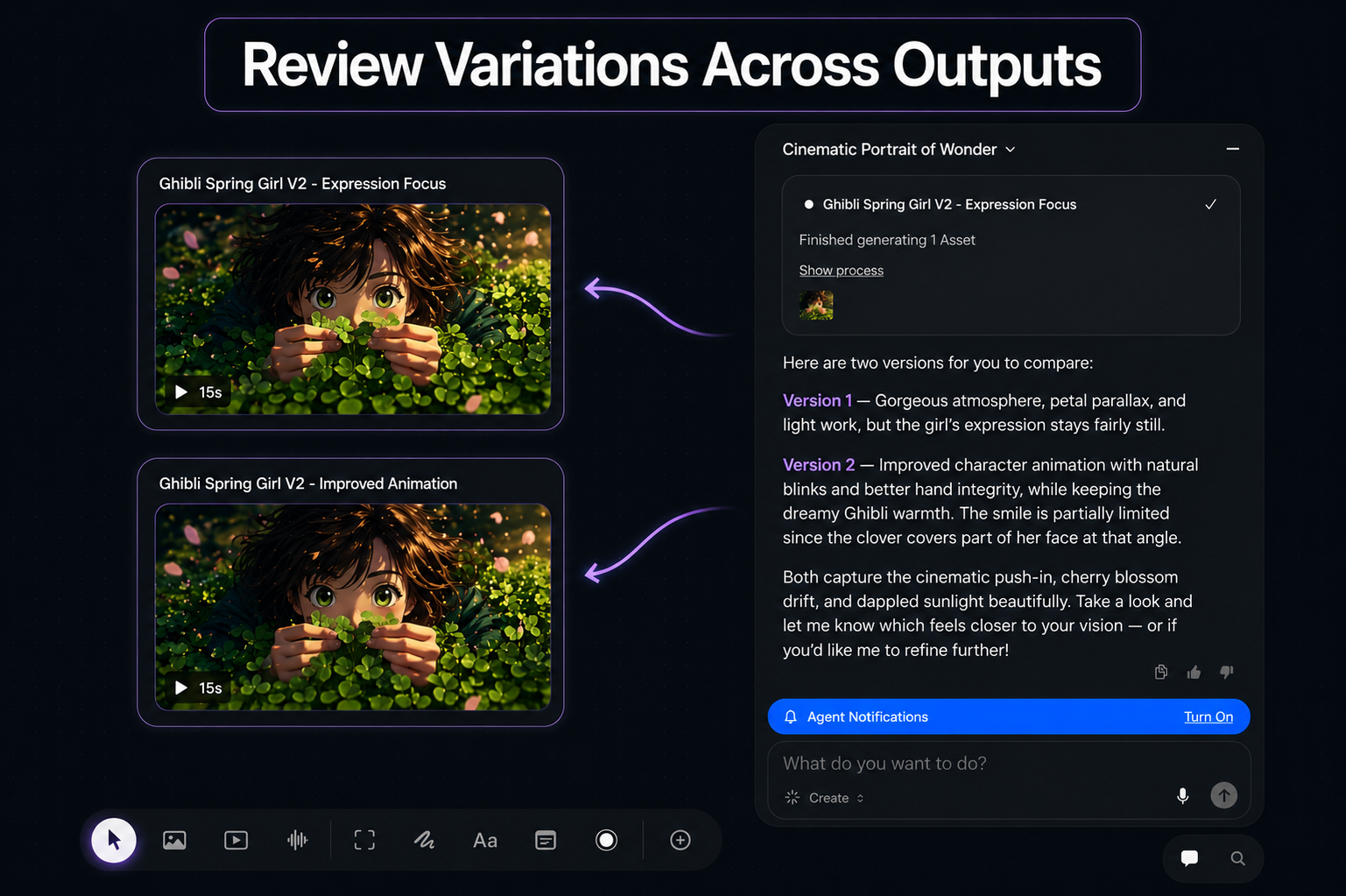Copy the agent response
The width and height of the screenshot is (1346, 896).
pos(1161,672)
